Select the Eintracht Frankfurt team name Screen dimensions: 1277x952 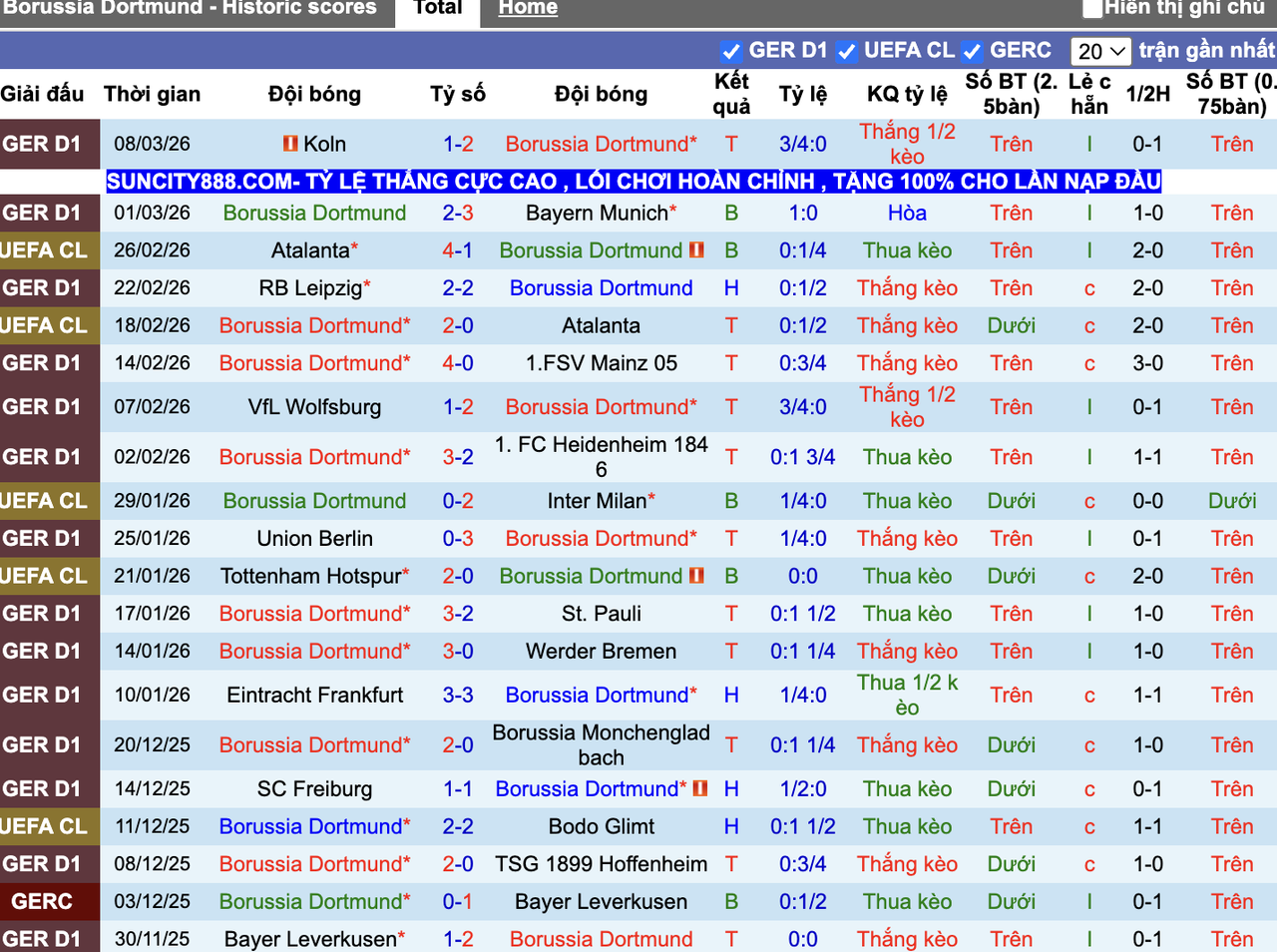point(315,695)
